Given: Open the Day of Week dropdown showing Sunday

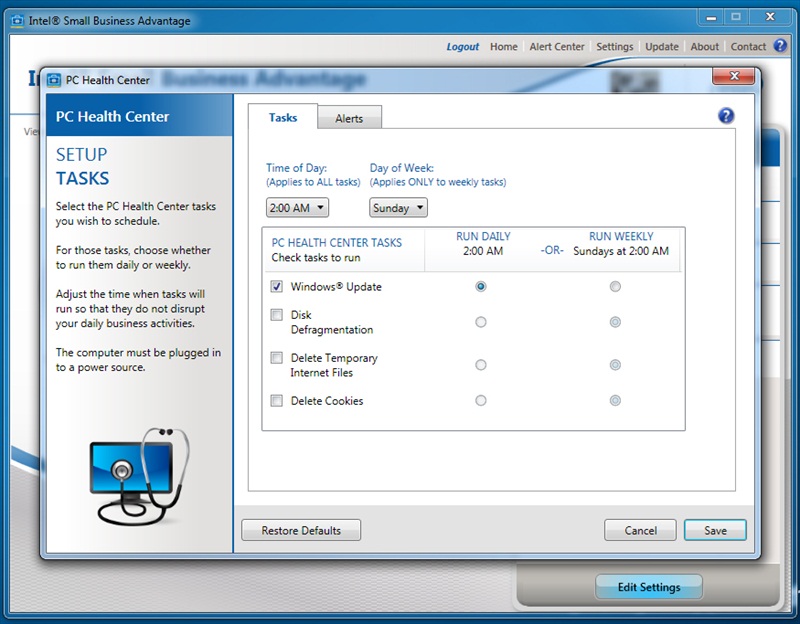Looking at the screenshot, I should tap(398, 208).
